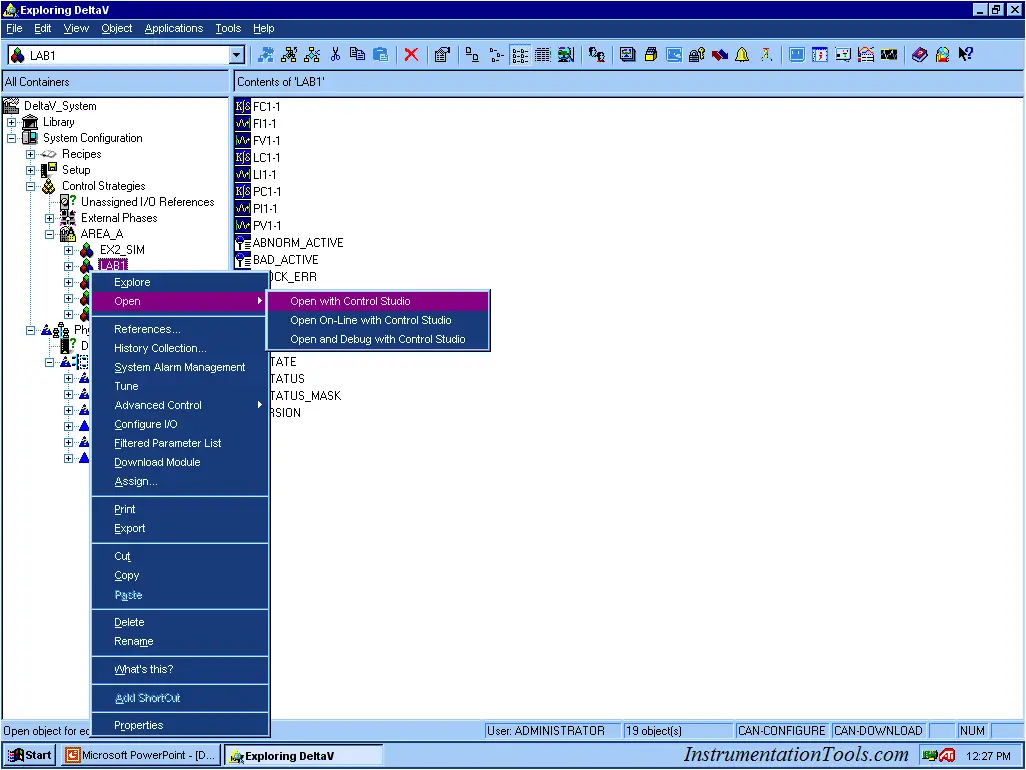
Task: Click the padlock and key security icon
Action: coord(696,55)
